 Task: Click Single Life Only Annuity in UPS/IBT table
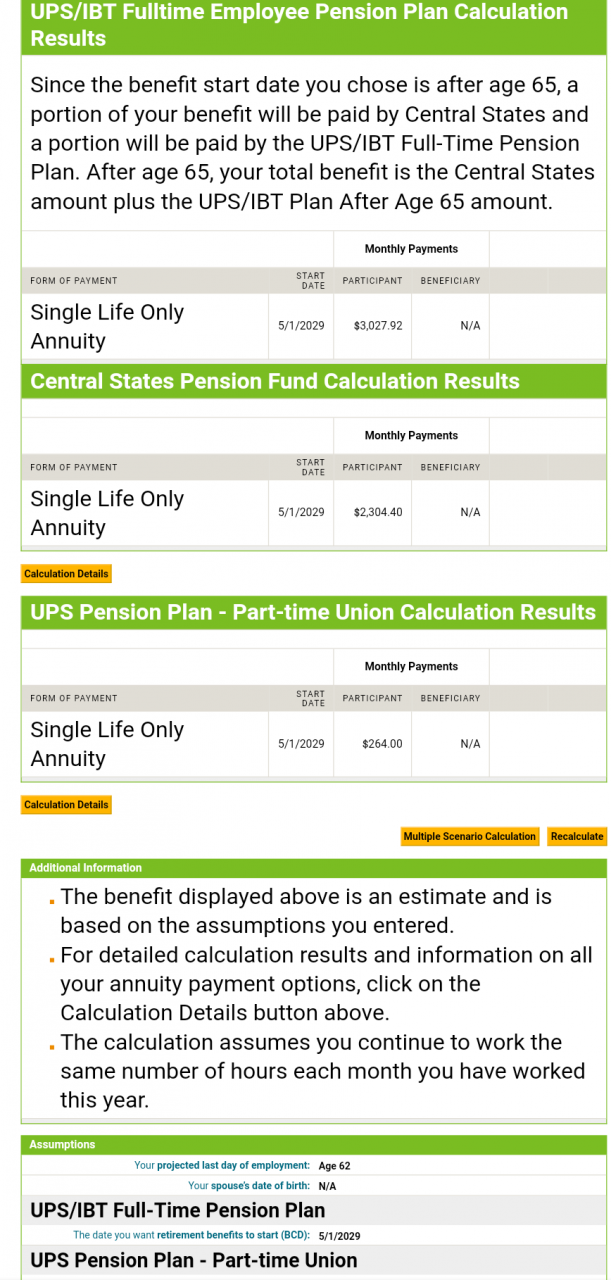107,327
